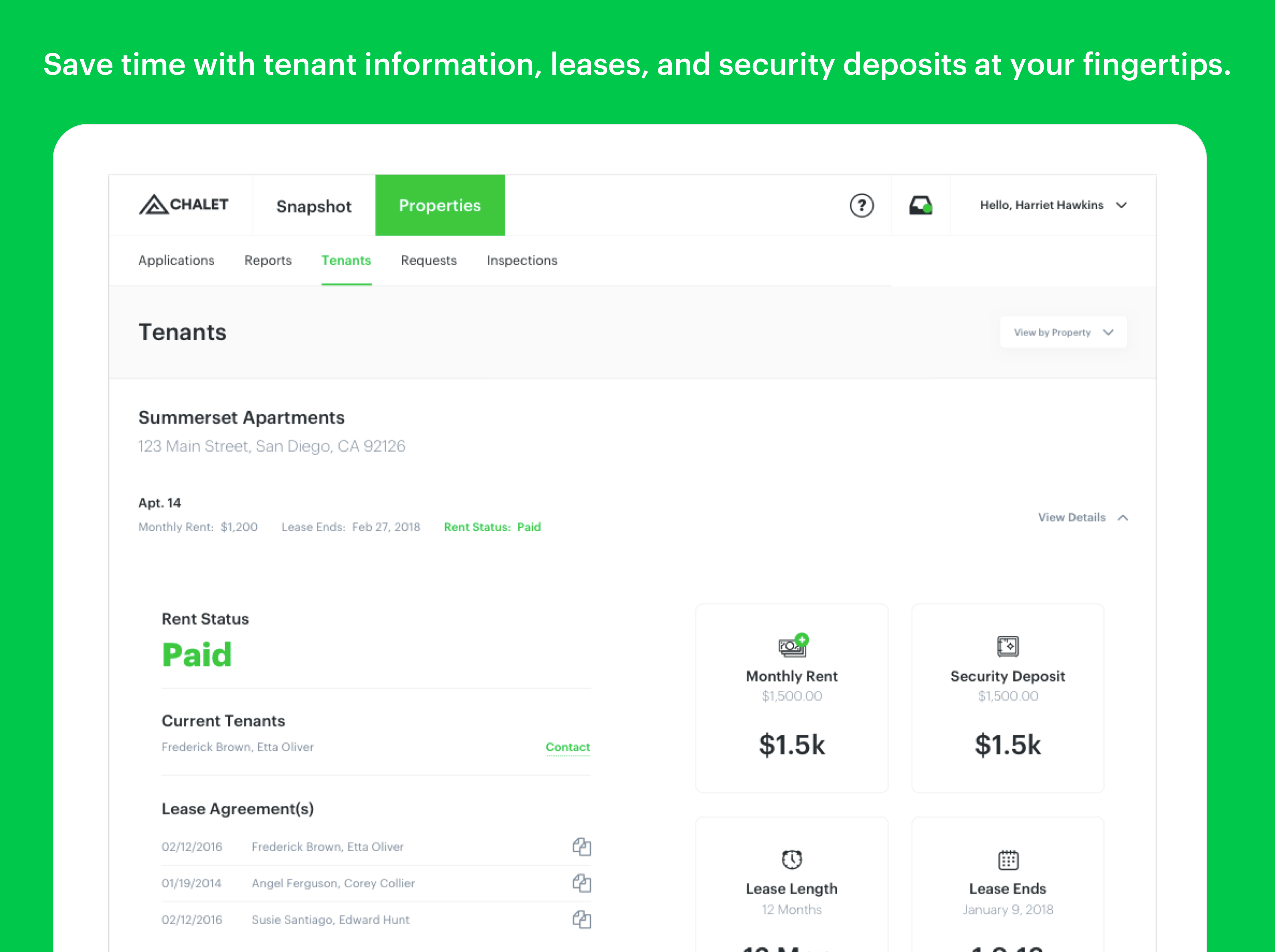This screenshot has height=952, width=1275.
Task: Click the Lease Ends calendar icon
Action: [1008, 860]
